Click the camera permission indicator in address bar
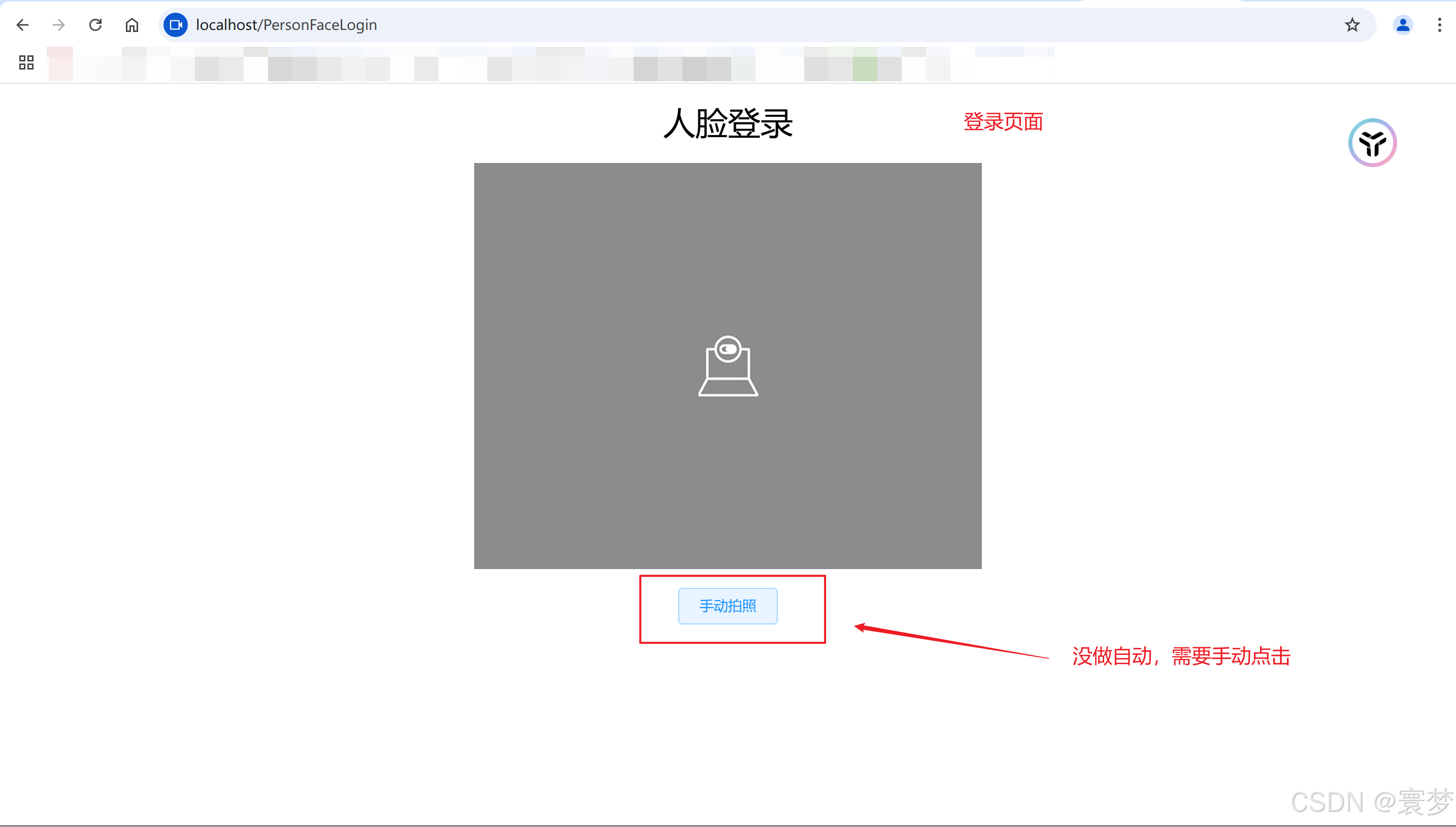This screenshot has width=1456, height=827. click(176, 25)
